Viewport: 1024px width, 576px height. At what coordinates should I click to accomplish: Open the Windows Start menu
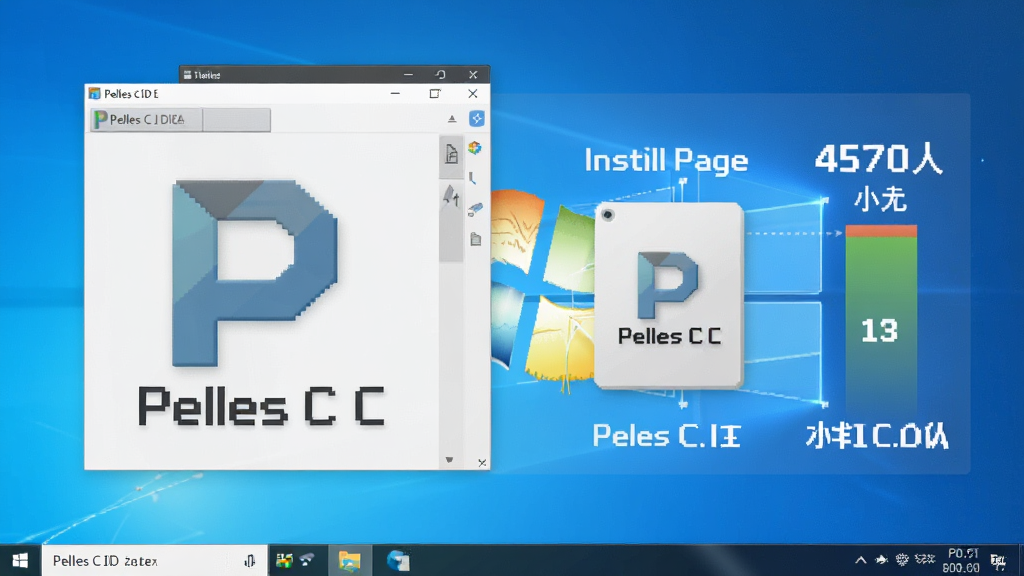pyautogui.click(x=20, y=560)
